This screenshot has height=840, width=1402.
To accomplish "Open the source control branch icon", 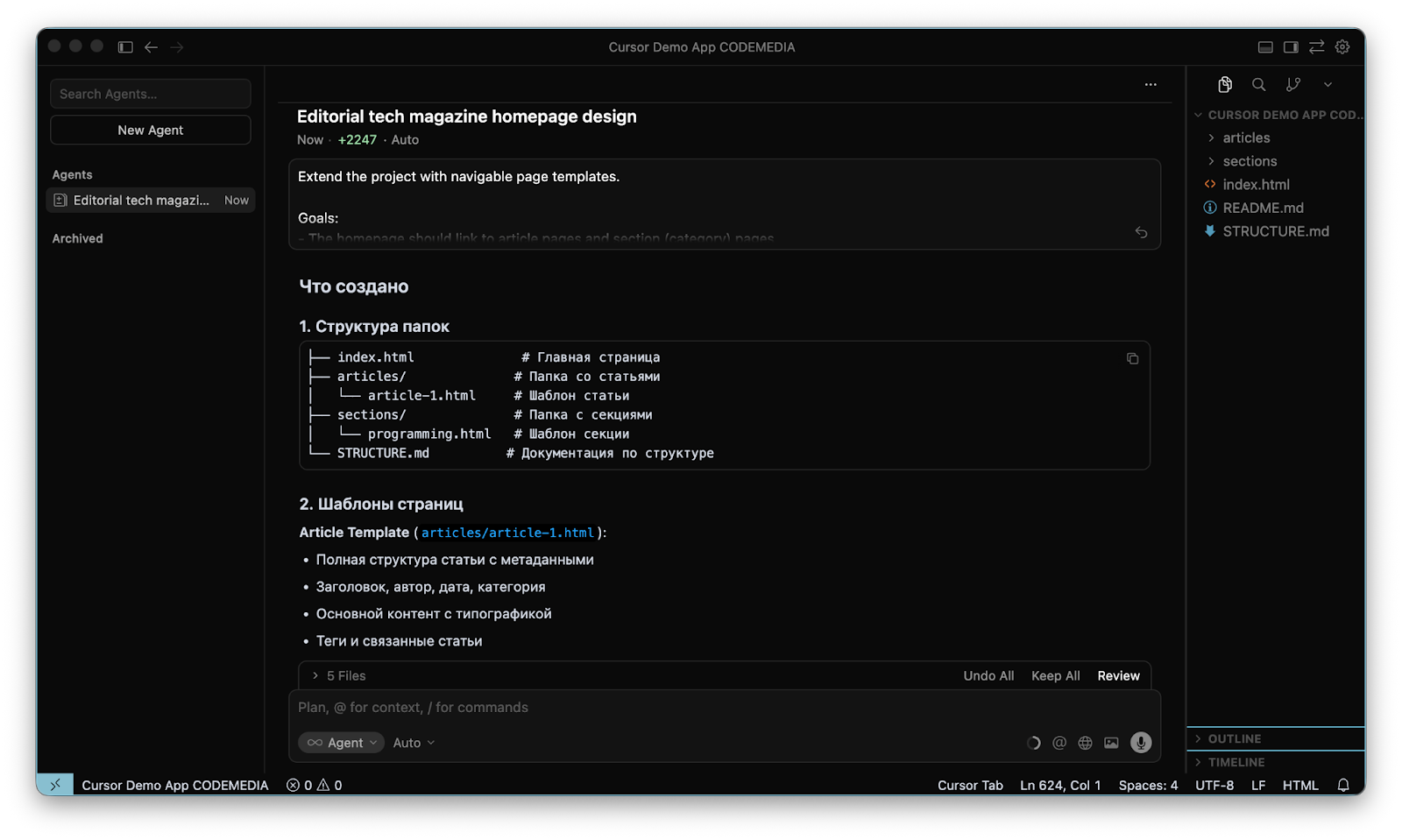I will click(1292, 85).
